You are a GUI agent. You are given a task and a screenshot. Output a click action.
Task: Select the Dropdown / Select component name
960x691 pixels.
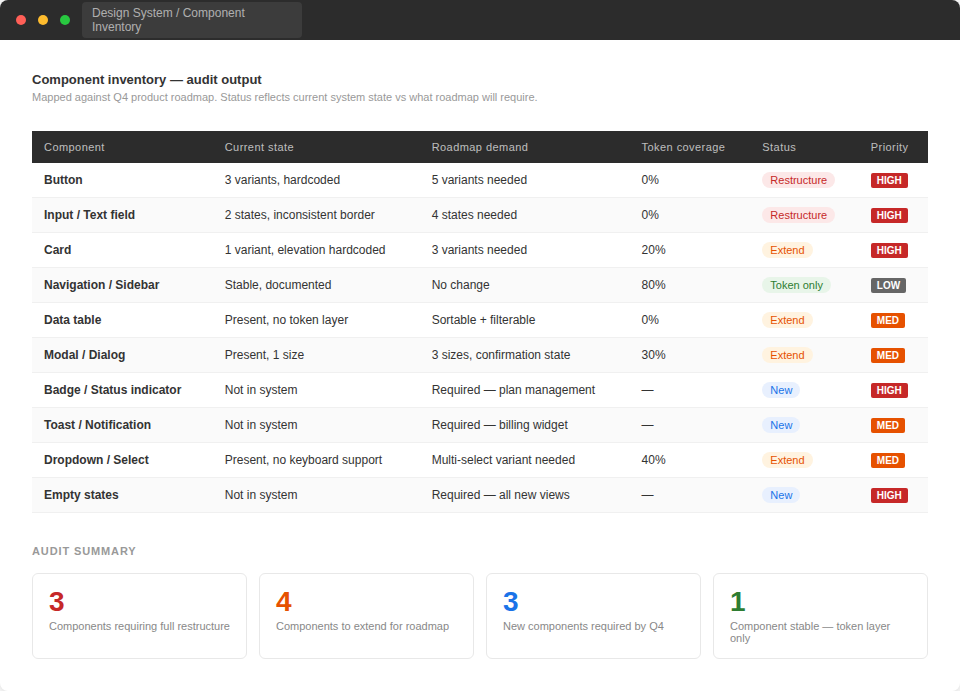[x=96, y=460]
